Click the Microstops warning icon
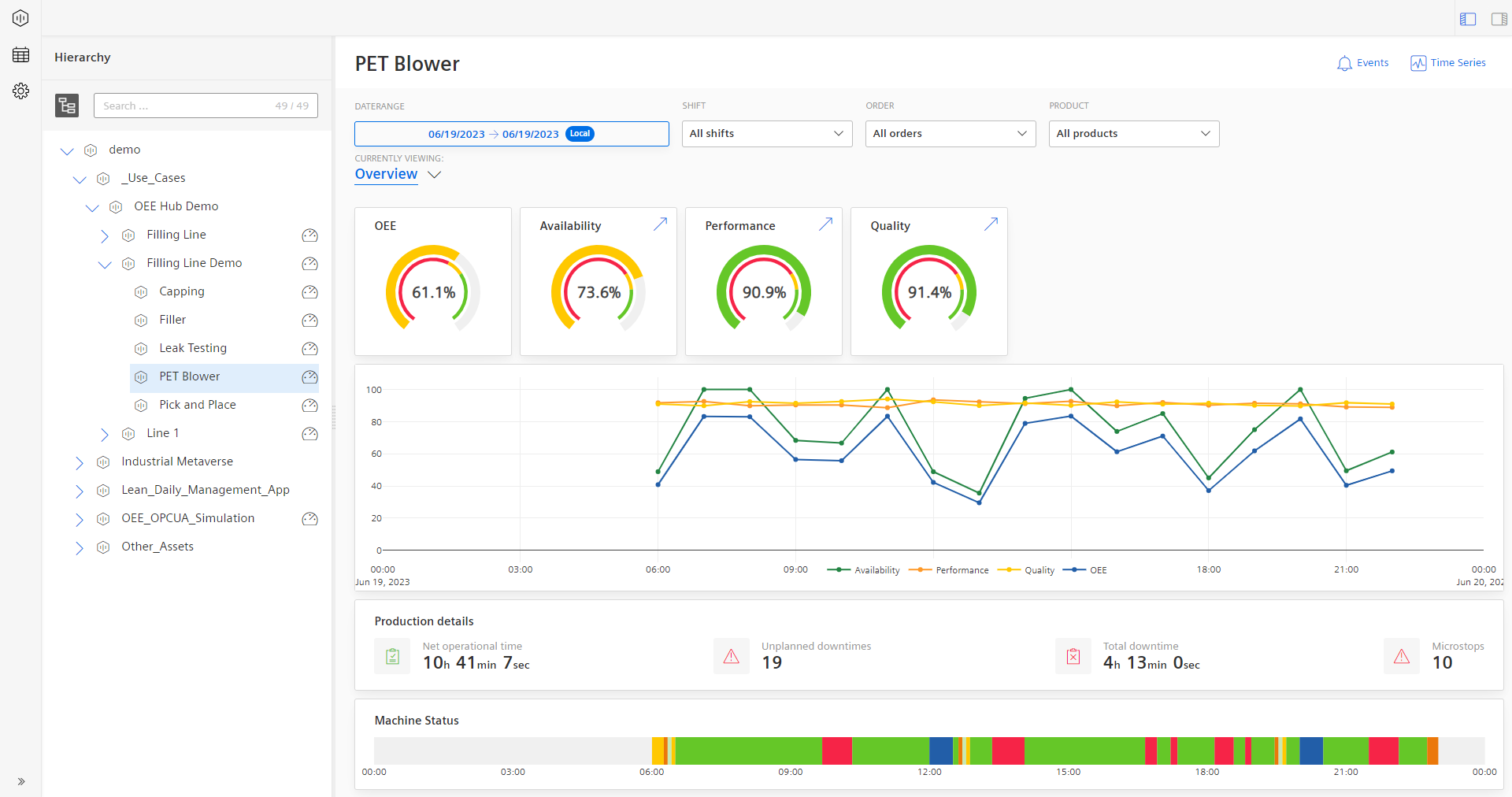 (1402, 656)
